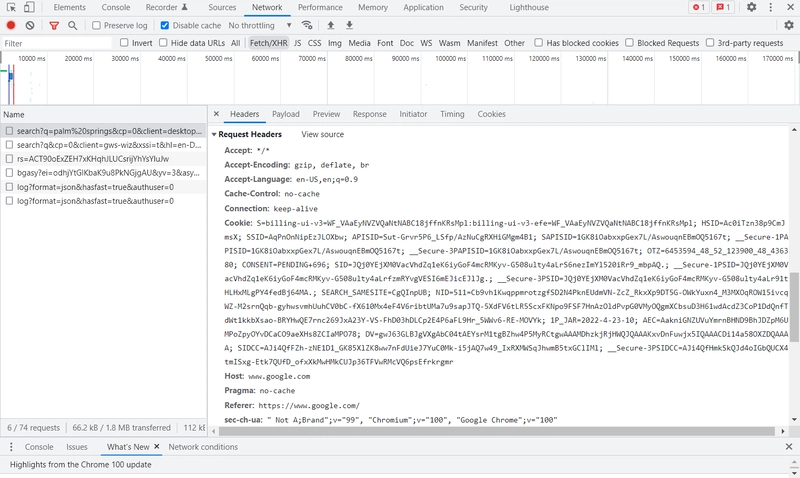Toggle the filter funnel icon
Screen dimensions: 800x478
click(x=54, y=25)
